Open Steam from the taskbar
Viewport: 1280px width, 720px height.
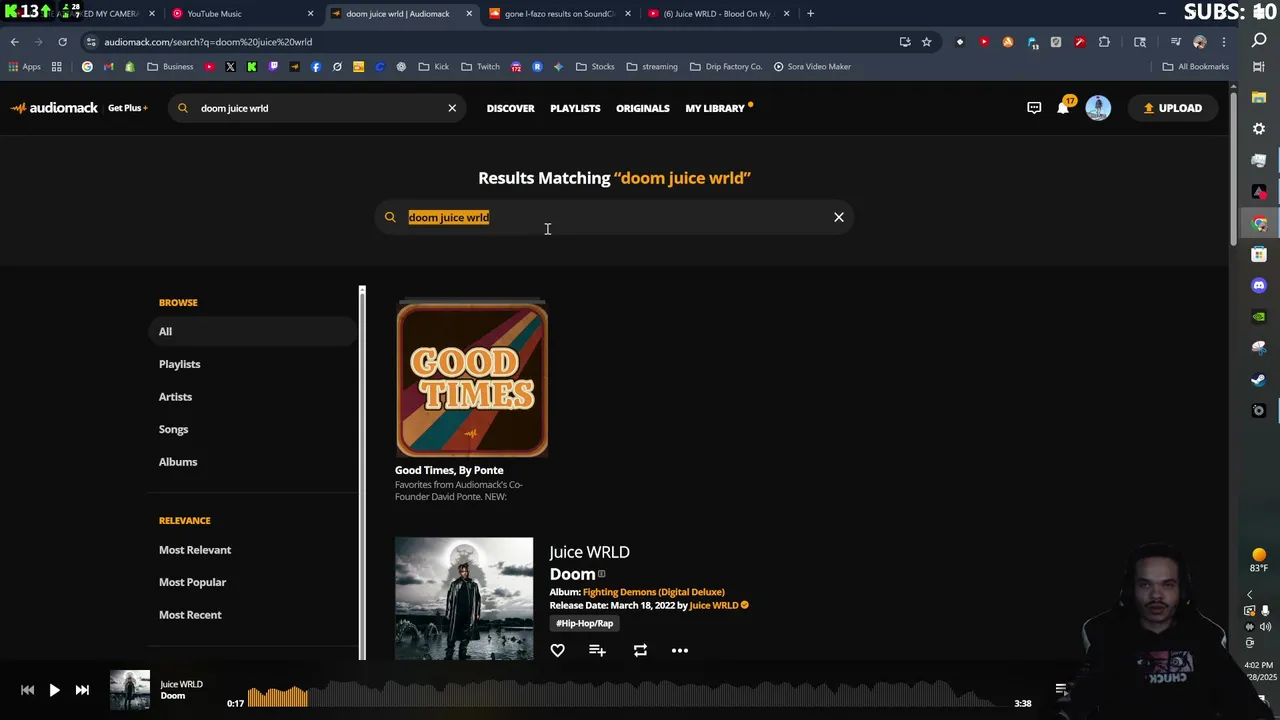(1259, 380)
